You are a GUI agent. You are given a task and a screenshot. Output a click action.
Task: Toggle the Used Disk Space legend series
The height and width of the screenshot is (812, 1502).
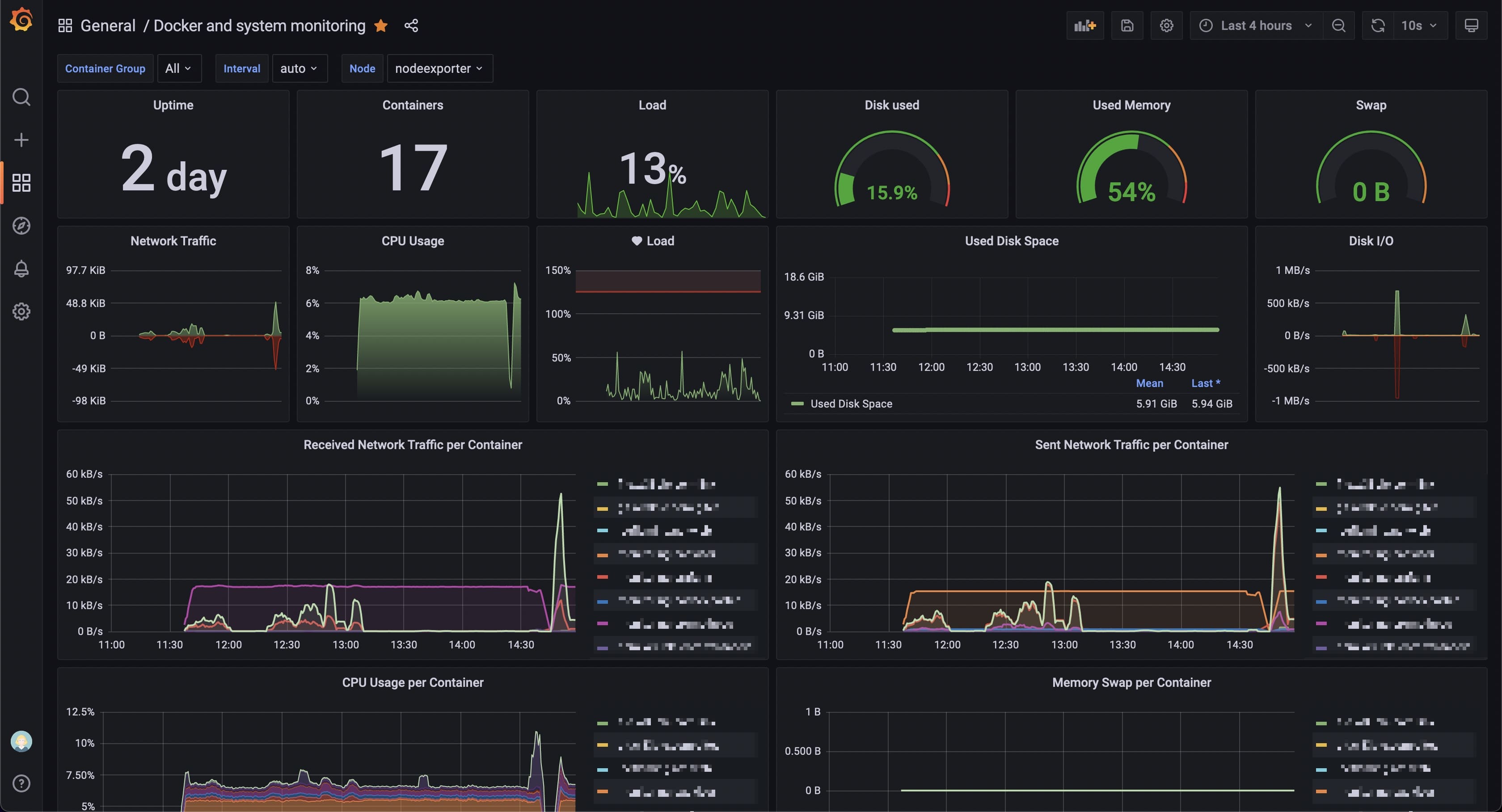click(851, 404)
